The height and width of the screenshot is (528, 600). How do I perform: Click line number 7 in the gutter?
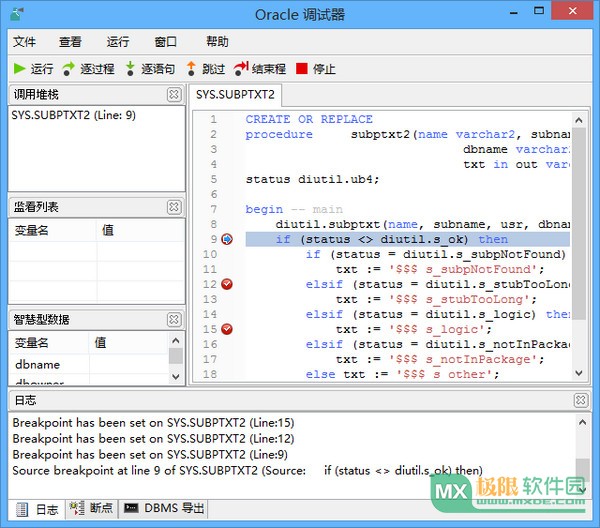(x=214, y=209)
